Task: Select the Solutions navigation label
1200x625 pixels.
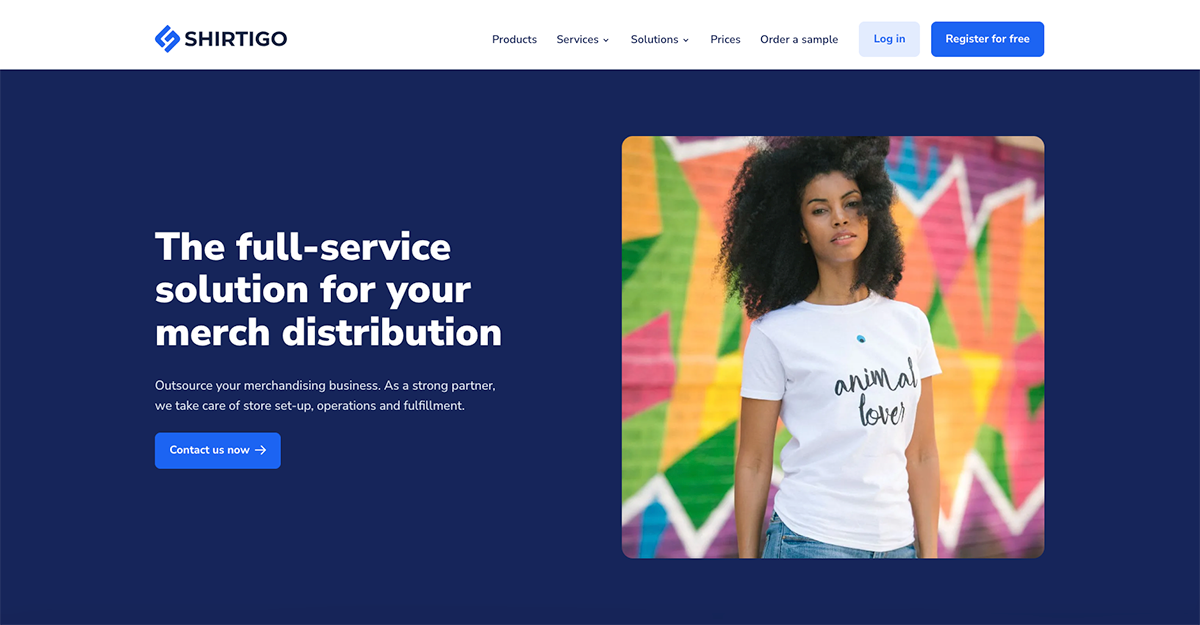Action: click(654, 39)
